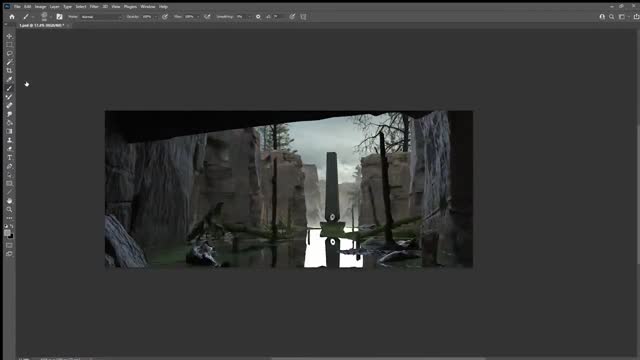This screenshot has height=360, width=640.
Task: Open the View menu
Action: click(116, 7)
